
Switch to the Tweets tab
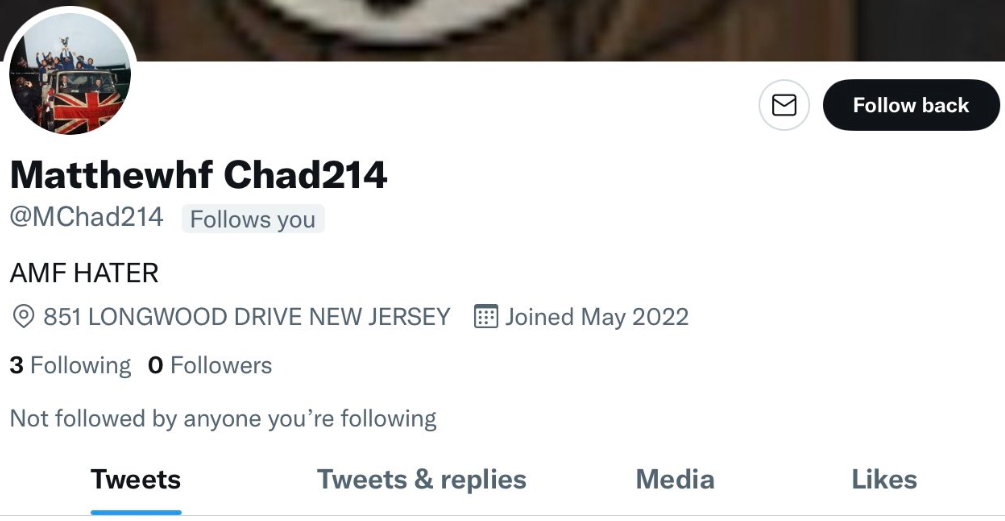(x=136, y=480)
